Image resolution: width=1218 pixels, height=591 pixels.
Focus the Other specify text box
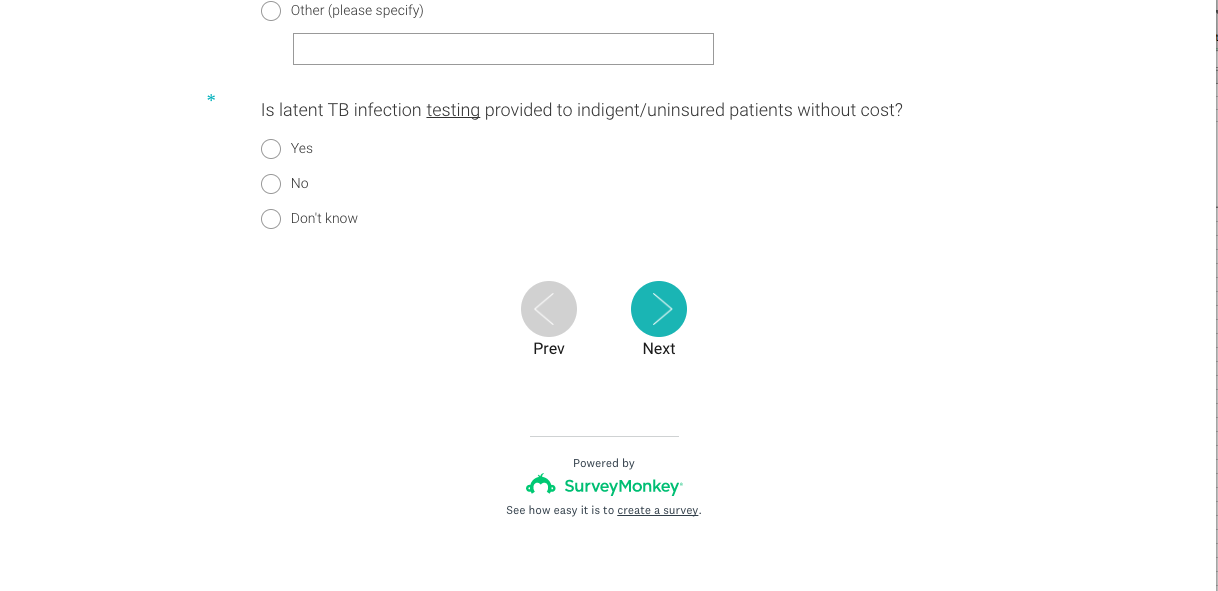(x=503, y=49)
